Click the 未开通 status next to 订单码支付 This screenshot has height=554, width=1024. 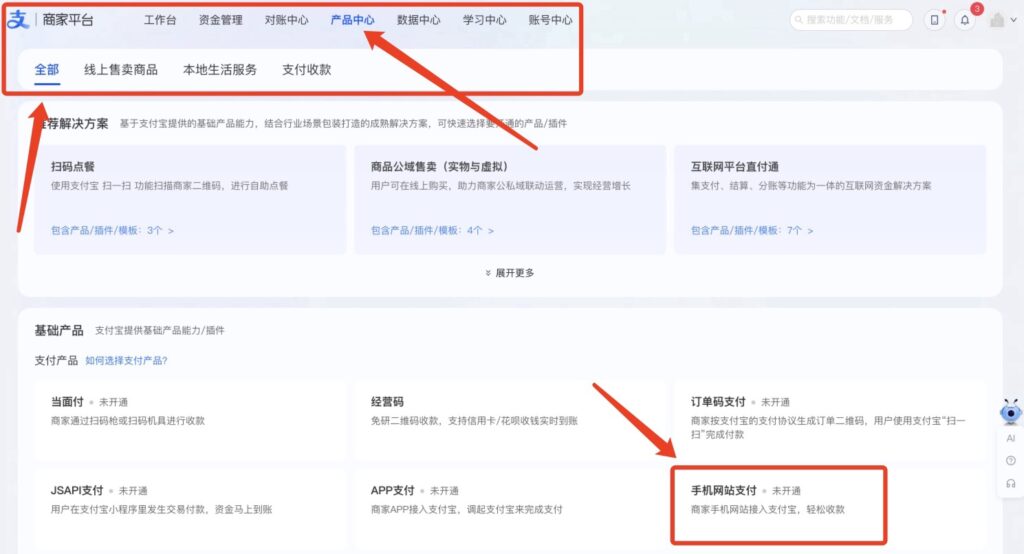click(x=775, y=402)
